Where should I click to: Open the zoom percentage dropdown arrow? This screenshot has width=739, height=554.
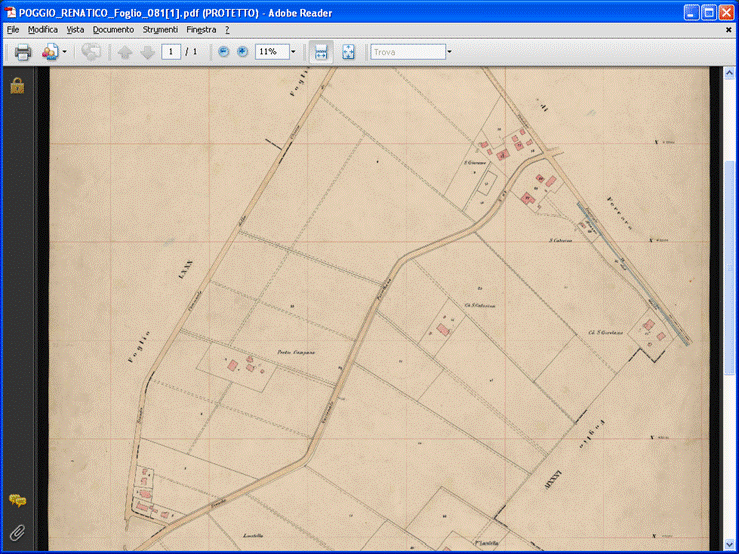(293, 52)
